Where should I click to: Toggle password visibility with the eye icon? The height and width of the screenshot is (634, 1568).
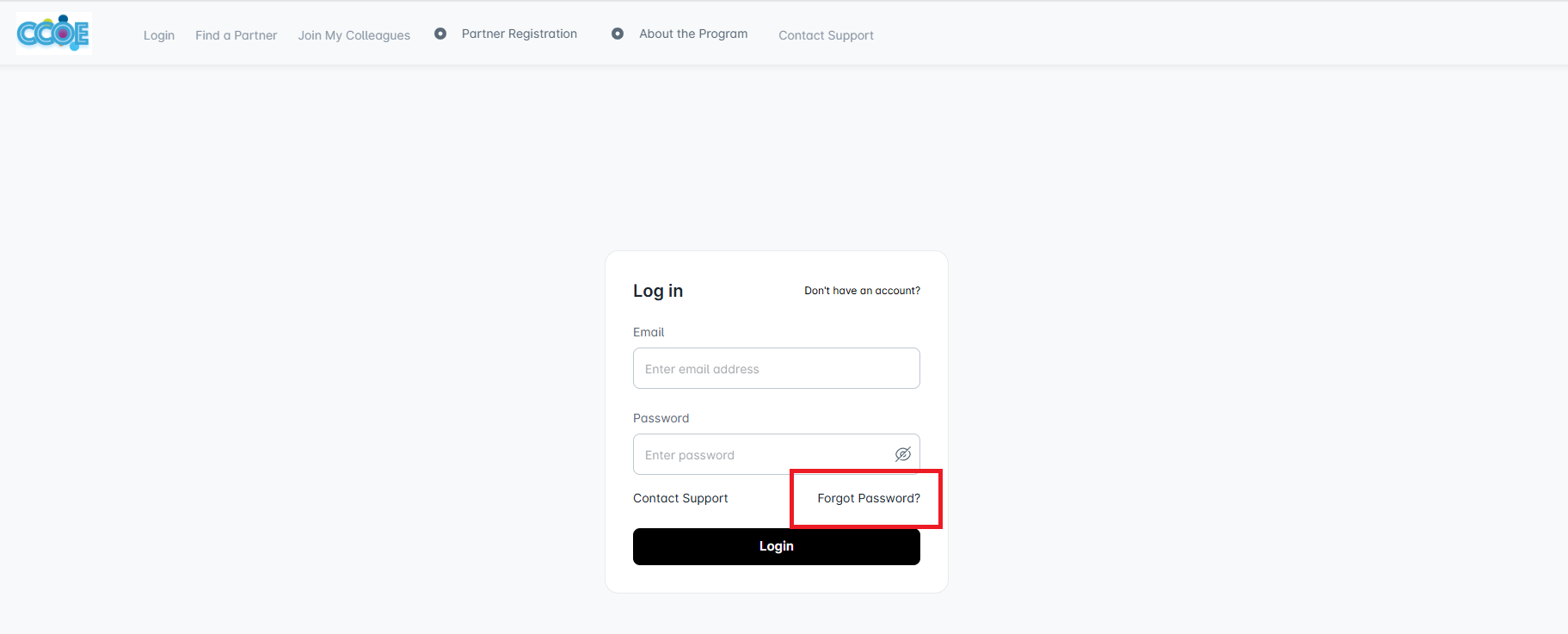(902, 454)
